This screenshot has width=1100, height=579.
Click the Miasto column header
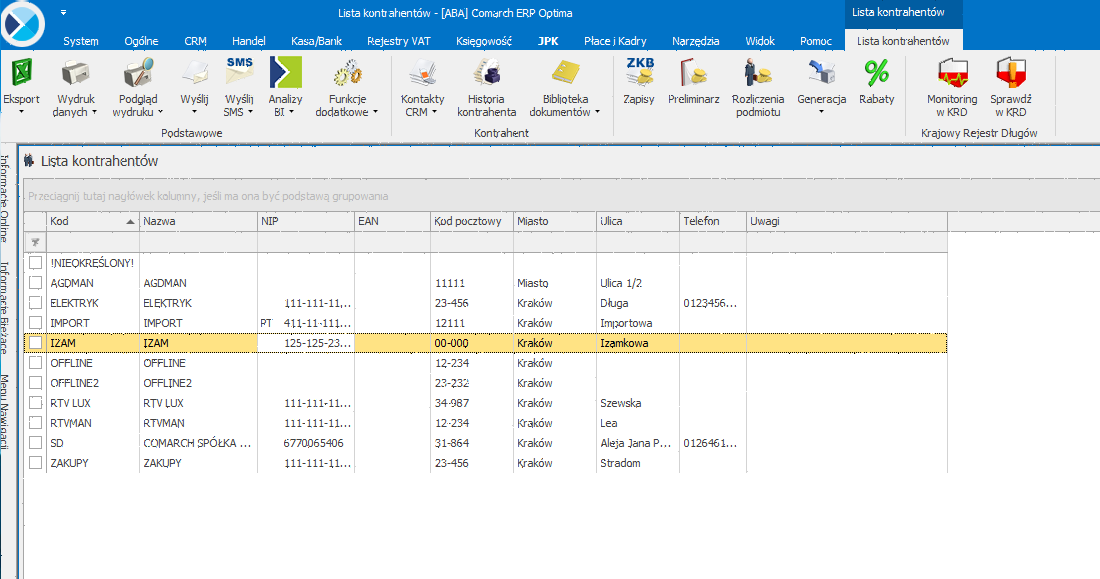[552, 221]
